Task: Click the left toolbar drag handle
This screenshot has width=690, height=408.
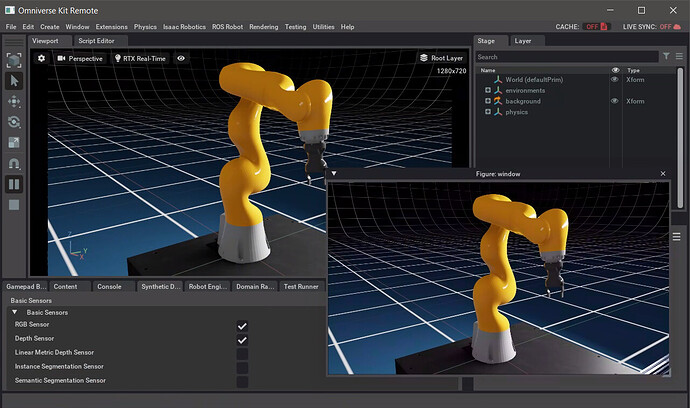Action: [14, 42]
